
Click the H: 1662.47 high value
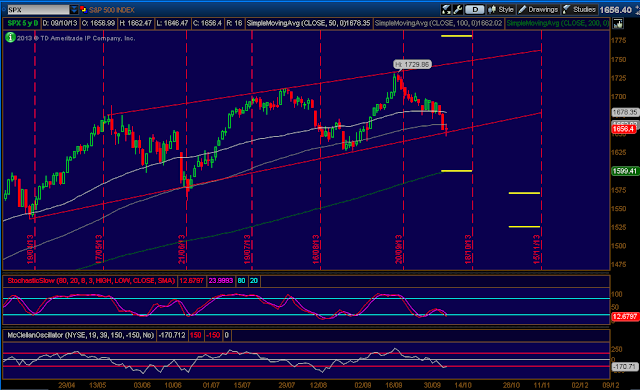pos(136,23)
